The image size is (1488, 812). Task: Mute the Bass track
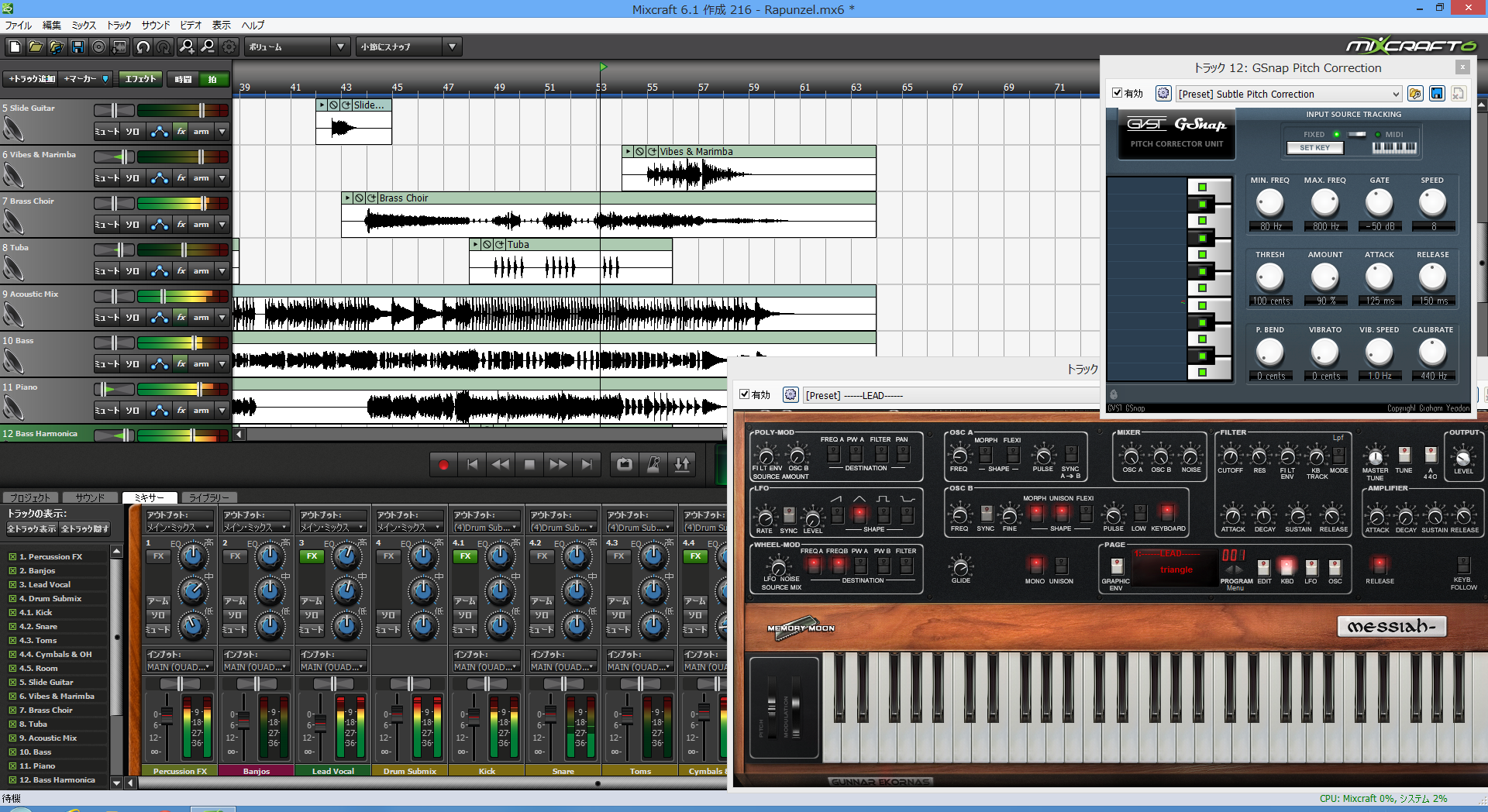click(x=107, y=364)
